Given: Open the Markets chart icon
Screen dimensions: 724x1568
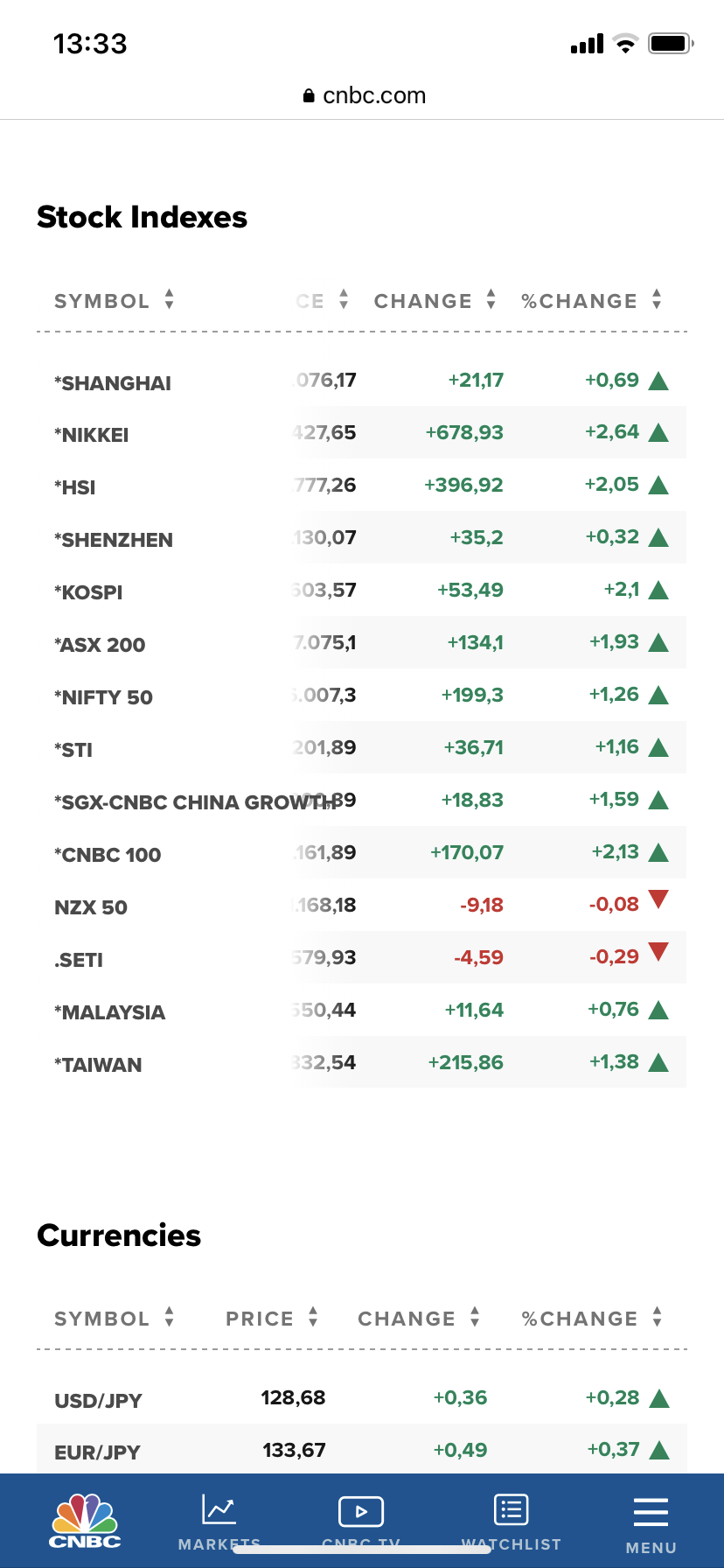Looking at the screenshot, I should (x=219, y=1510).
